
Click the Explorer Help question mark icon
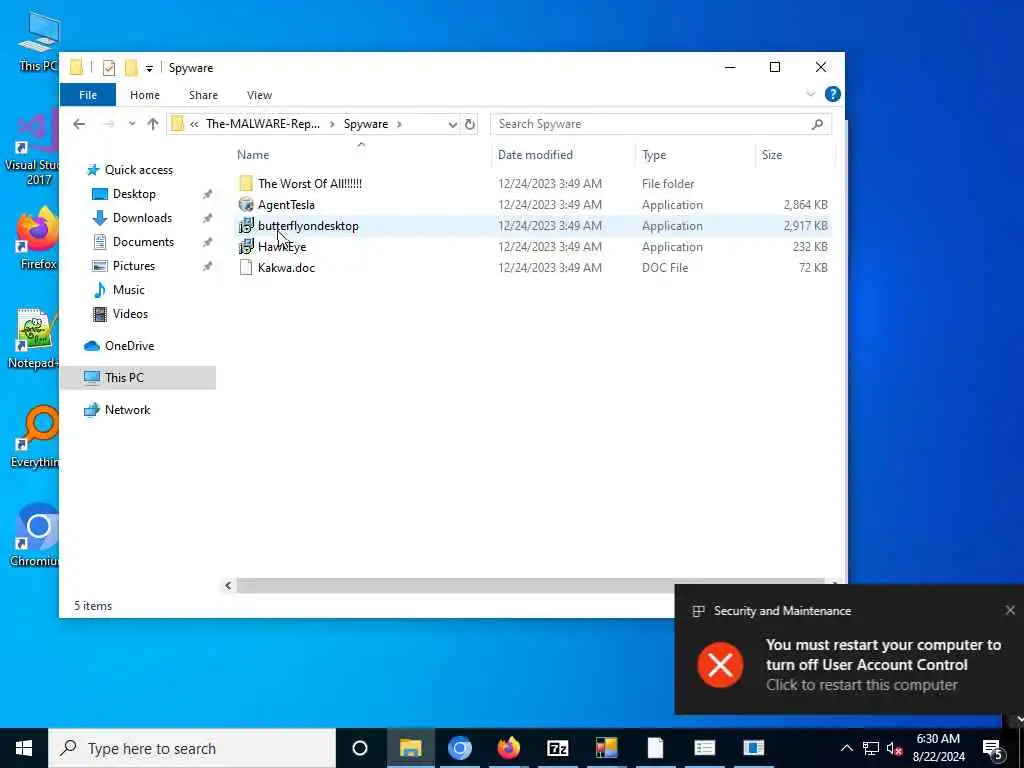(x=833, y=94)
